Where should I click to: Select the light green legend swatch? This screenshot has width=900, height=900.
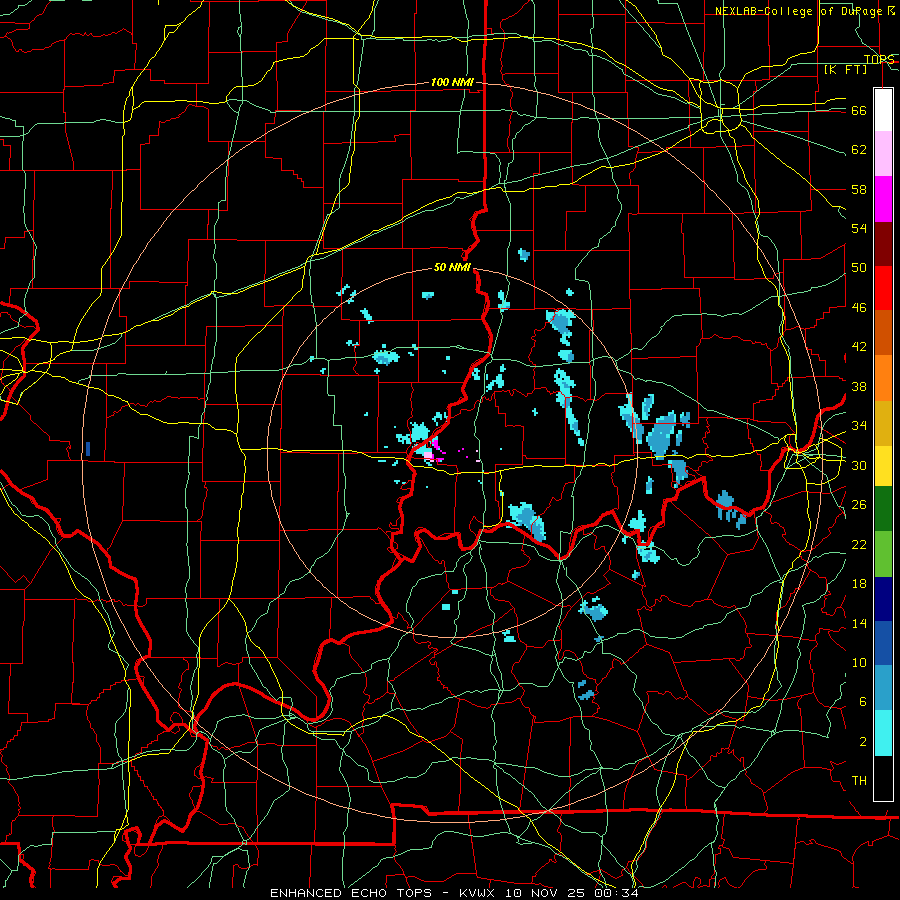coord(883,554)
